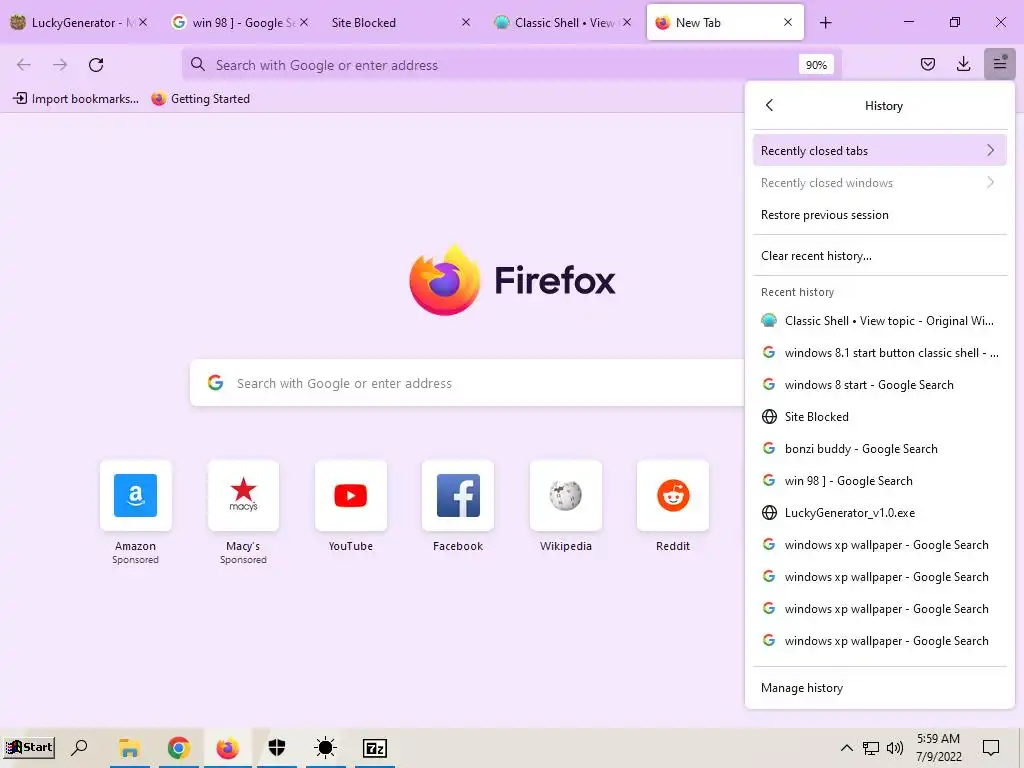Click the network icon in system tray
The image size is (1024, 768).
871,748
